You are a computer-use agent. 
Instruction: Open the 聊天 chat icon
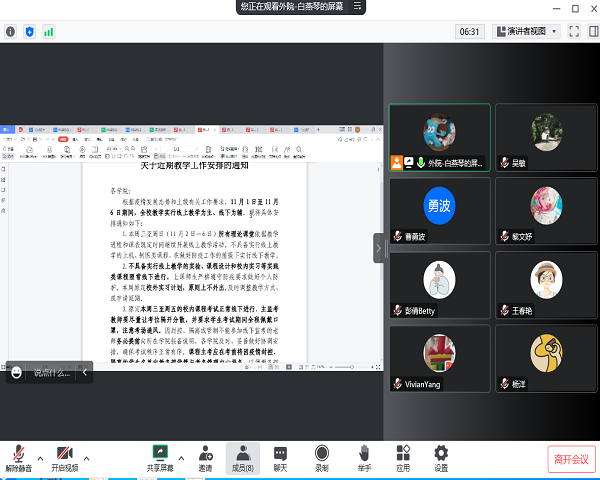[281, 452]
